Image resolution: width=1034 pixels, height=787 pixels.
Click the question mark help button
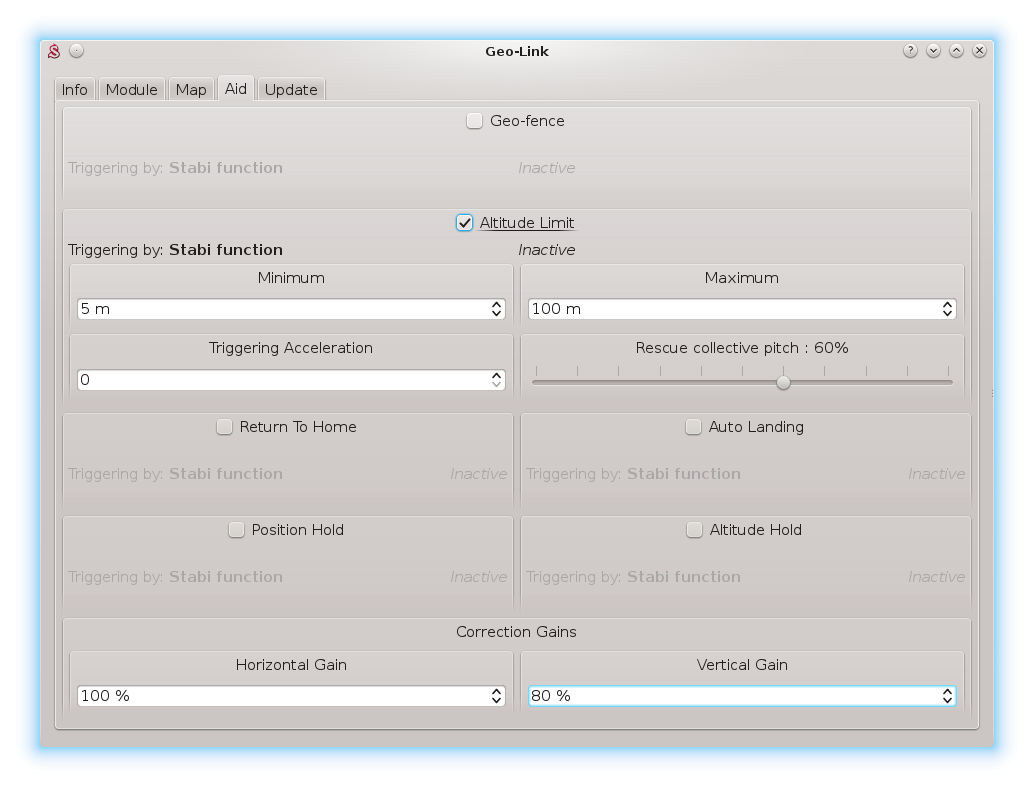[x=910, y=50]
